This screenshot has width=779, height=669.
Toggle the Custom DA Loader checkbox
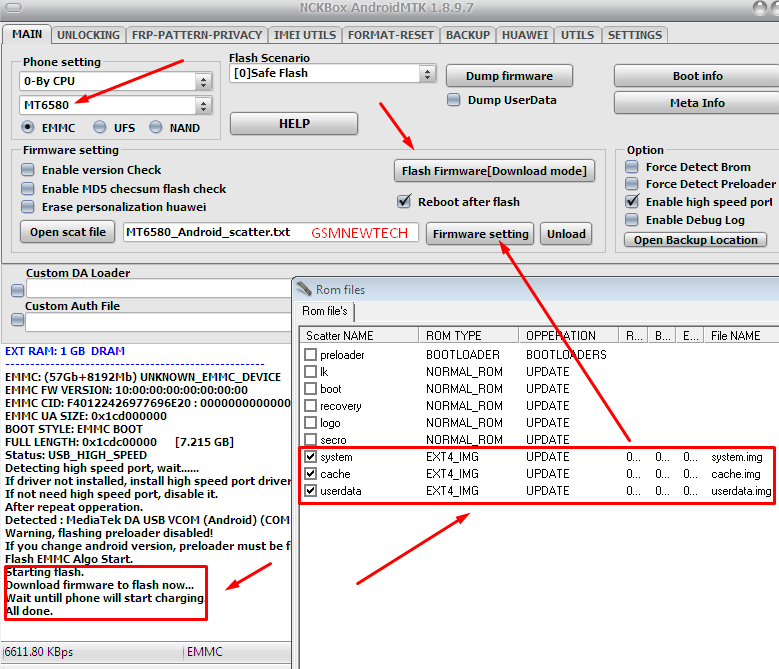point(17,290)
